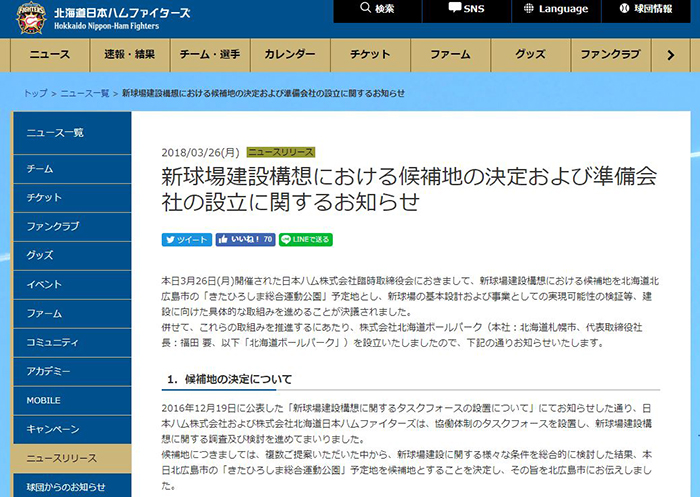Click トップ breadcrumb link

(x=35, y=93)
